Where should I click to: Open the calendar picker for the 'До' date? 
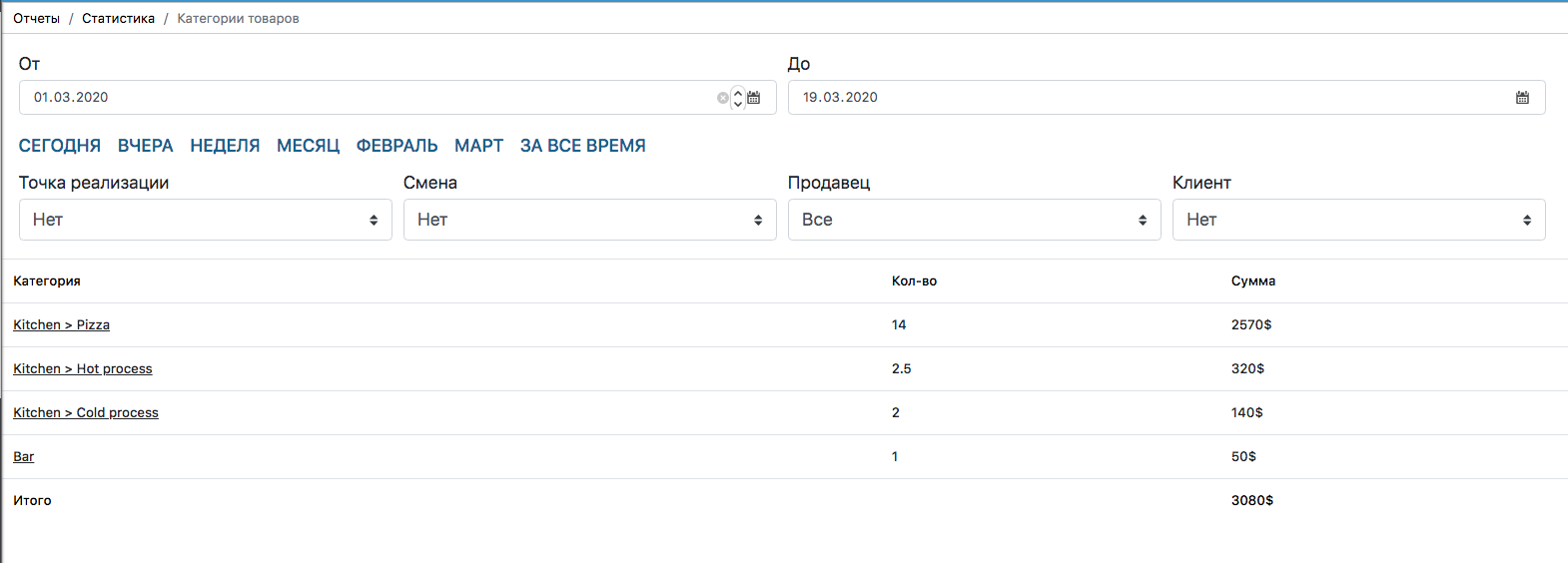[x=1522, y=98]
